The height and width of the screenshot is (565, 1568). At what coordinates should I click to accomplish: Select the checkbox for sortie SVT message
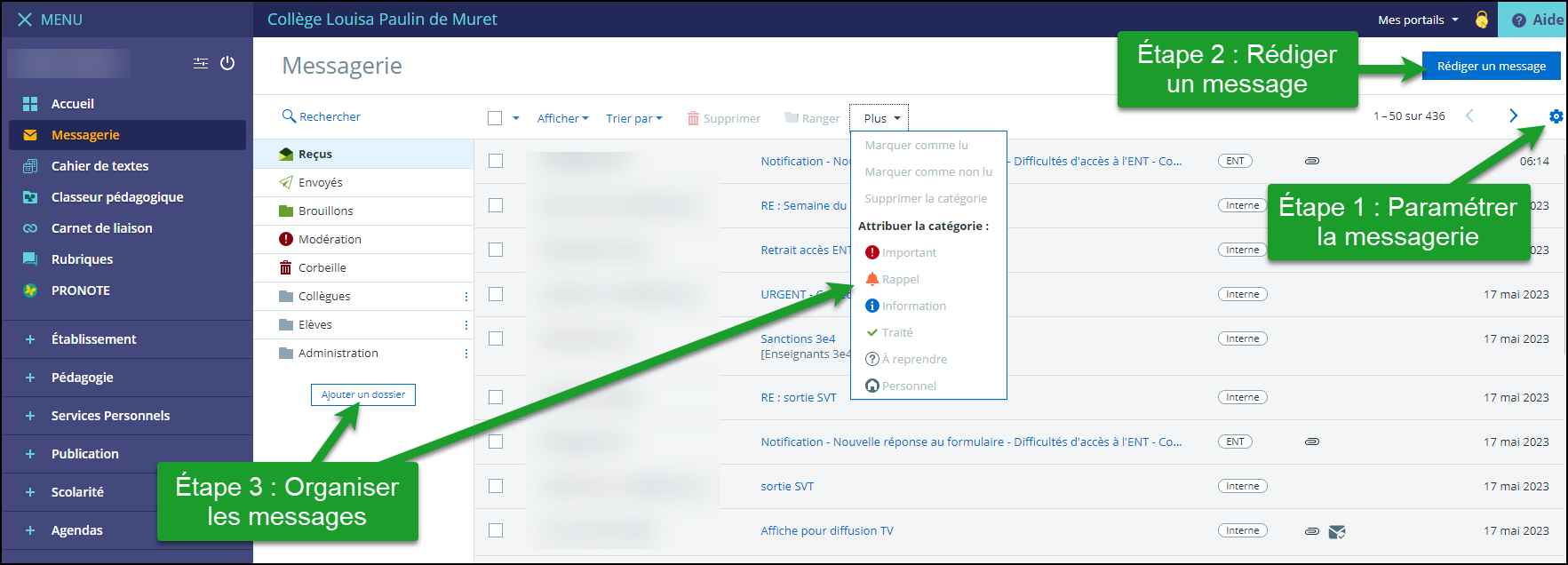(x=496, y=486)
